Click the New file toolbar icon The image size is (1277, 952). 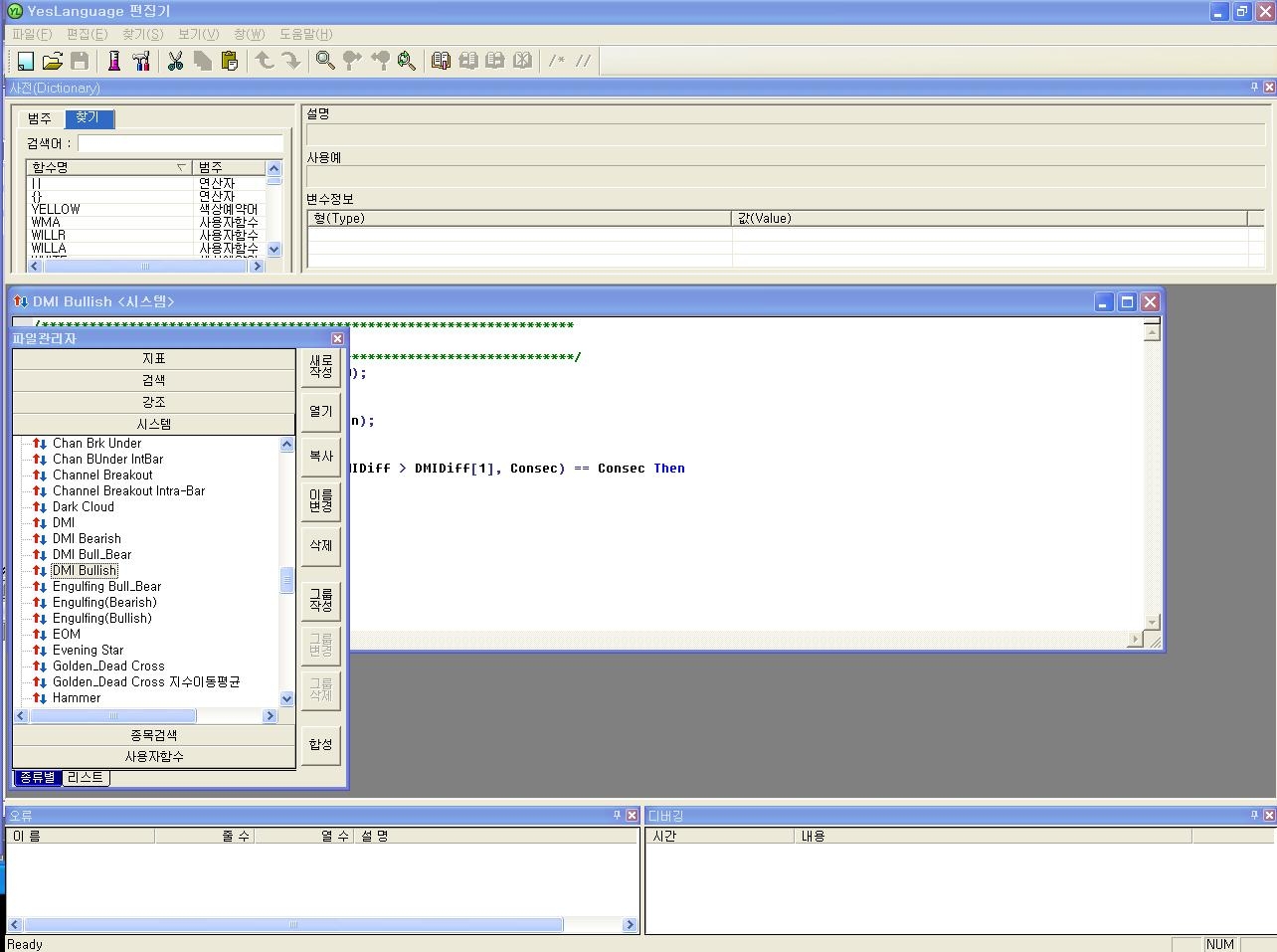pyautogui.click(x=26, y=61)
